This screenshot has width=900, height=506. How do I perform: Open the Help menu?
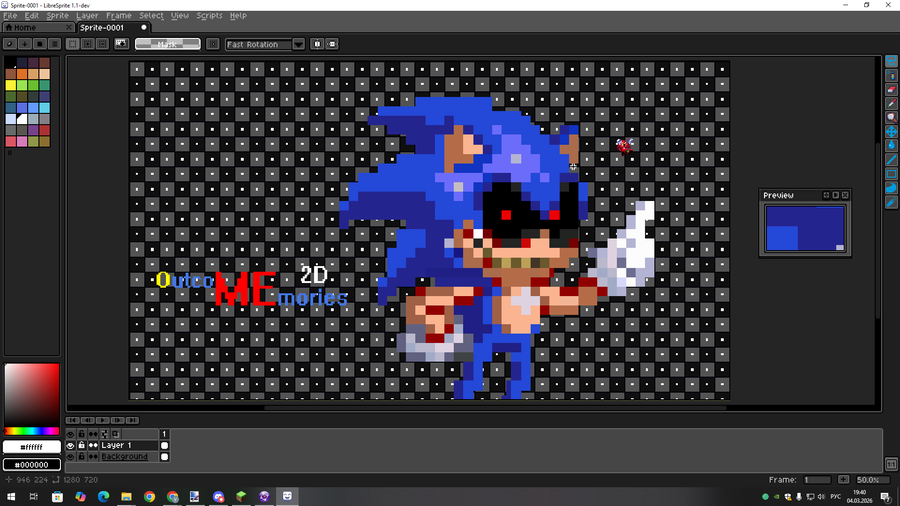238,15
